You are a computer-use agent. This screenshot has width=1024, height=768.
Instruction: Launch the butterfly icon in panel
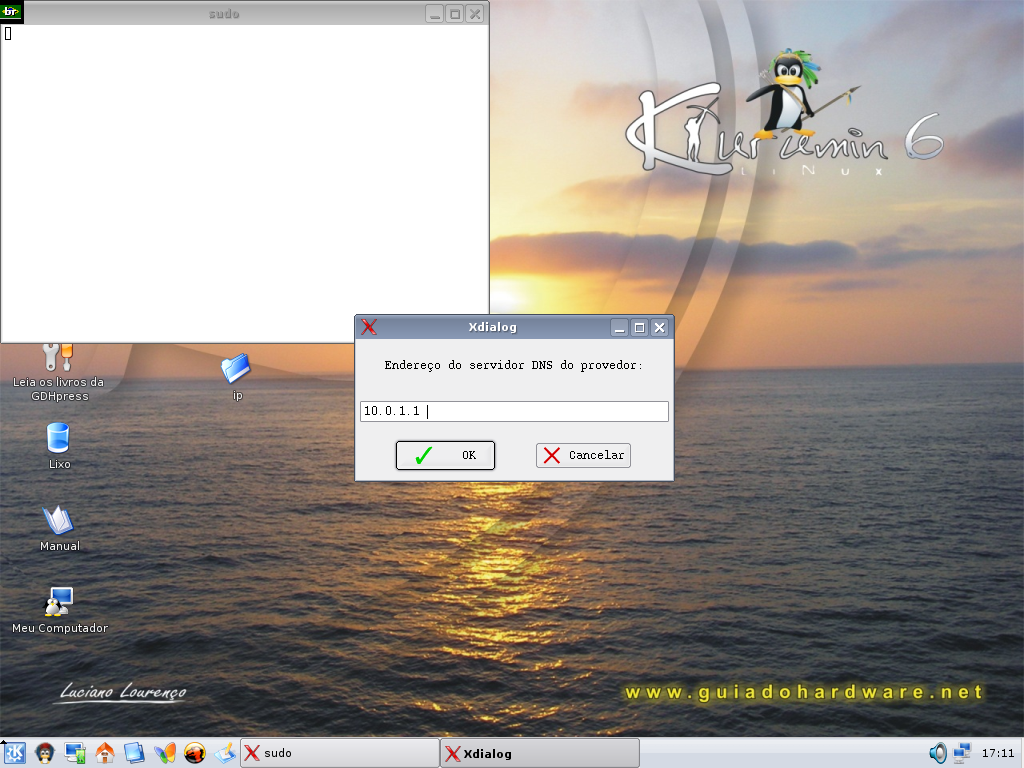tap(165, 753)
